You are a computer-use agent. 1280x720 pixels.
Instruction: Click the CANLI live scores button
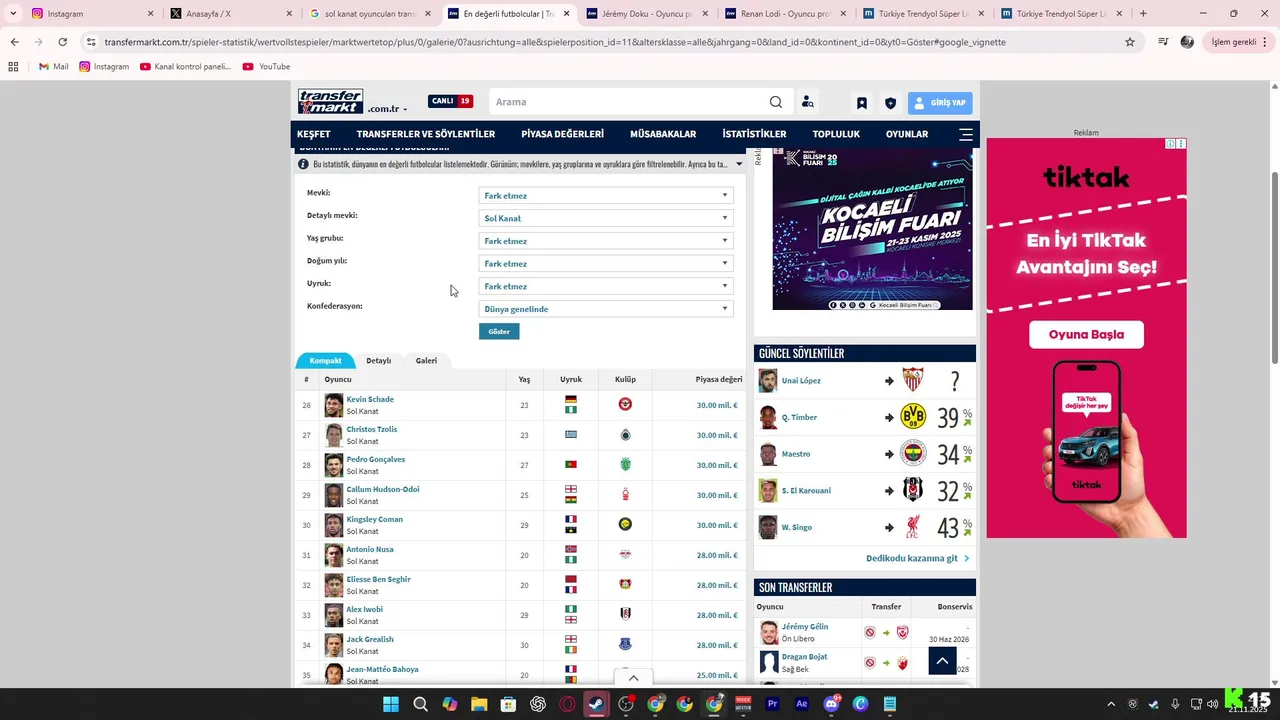[451, 101]
